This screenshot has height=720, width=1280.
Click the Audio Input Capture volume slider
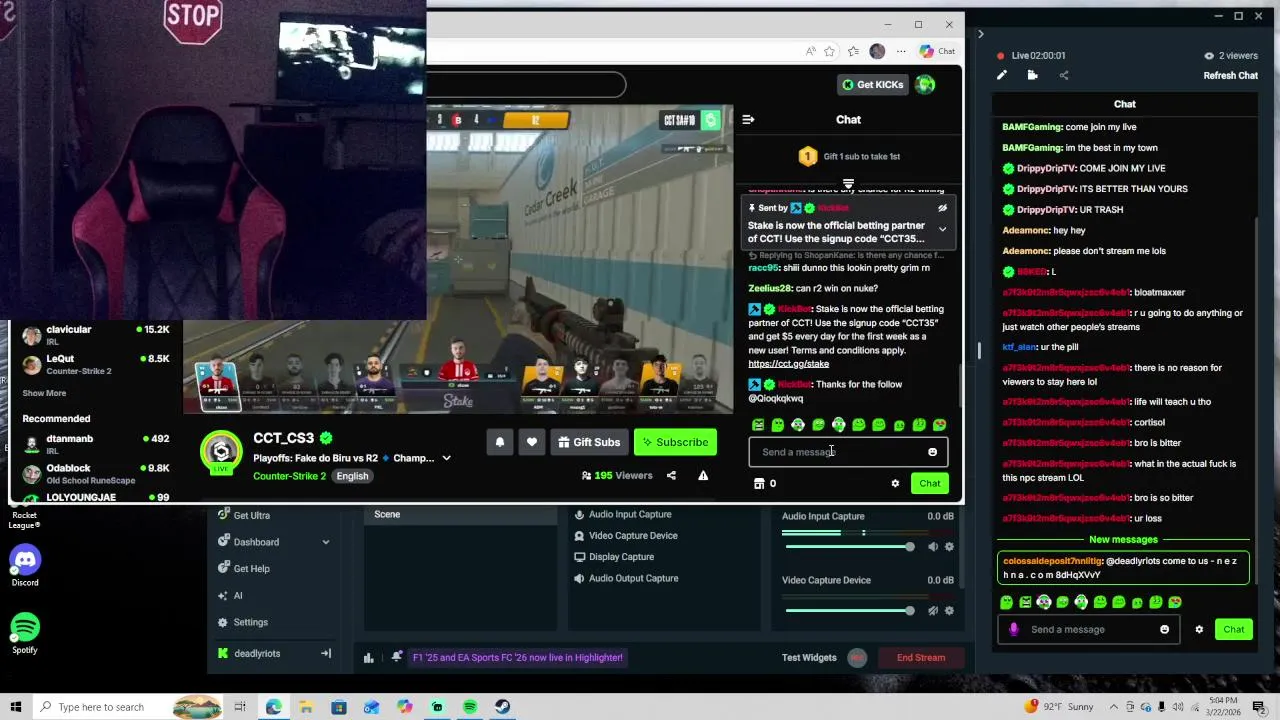849,547
